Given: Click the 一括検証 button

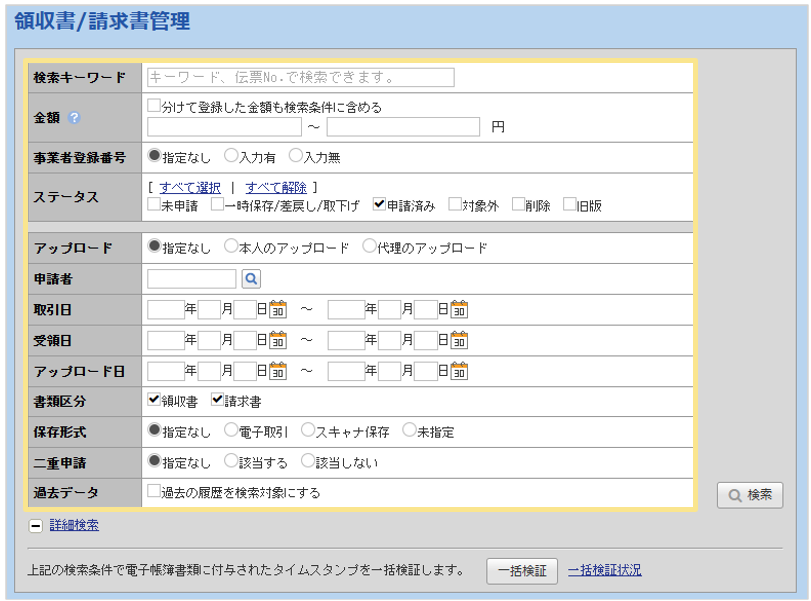Looking at the screenshot, I should tap(521, 571).
